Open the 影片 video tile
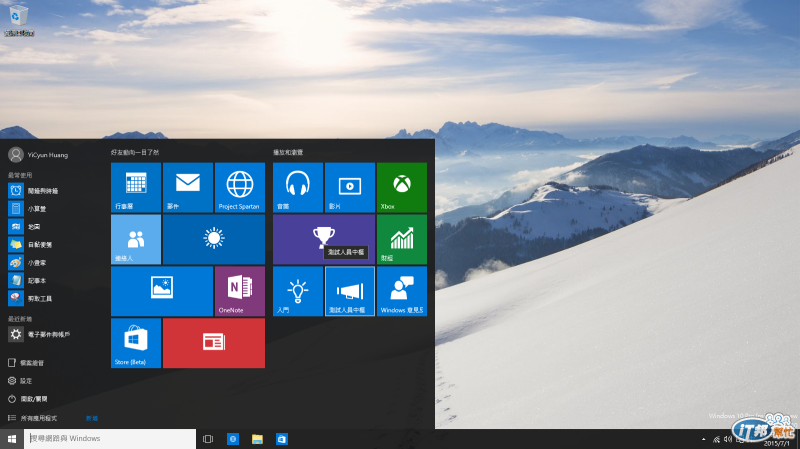Image resolution: width=800 pixels, height=449 pixels. click(x=350, y=187)
